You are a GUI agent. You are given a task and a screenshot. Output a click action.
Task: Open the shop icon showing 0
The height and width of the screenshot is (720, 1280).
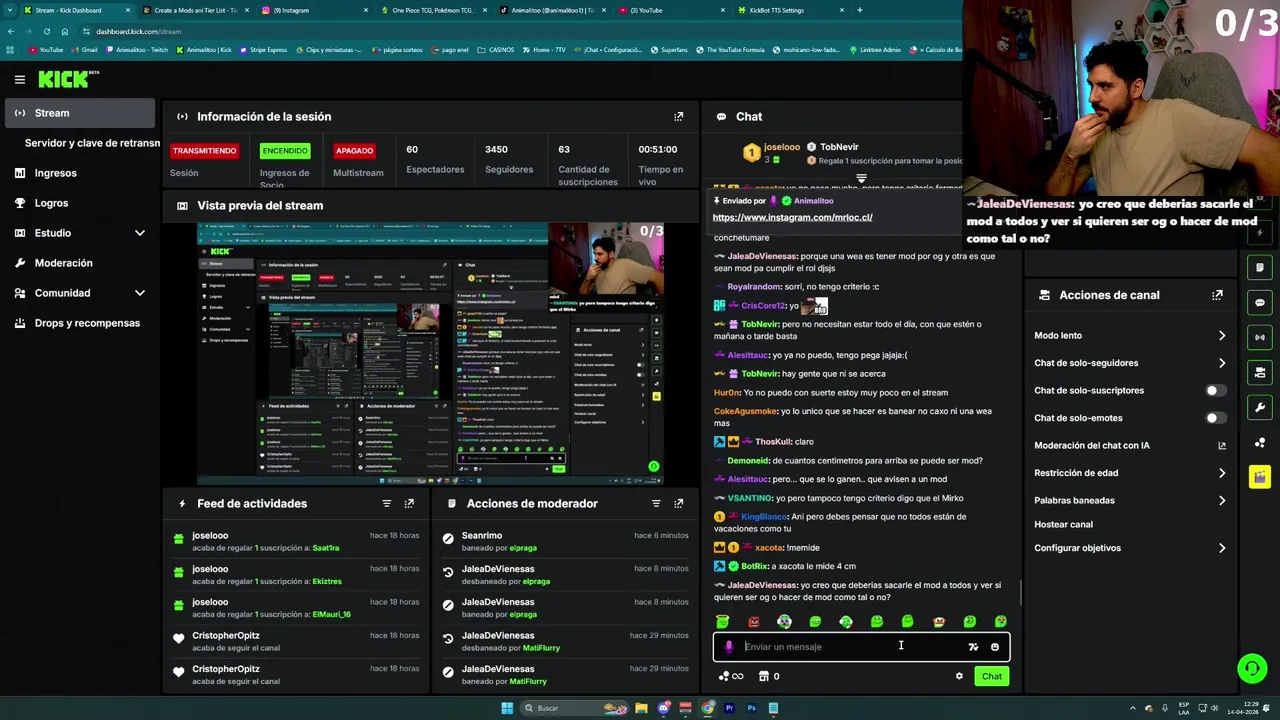coord(769,676)
